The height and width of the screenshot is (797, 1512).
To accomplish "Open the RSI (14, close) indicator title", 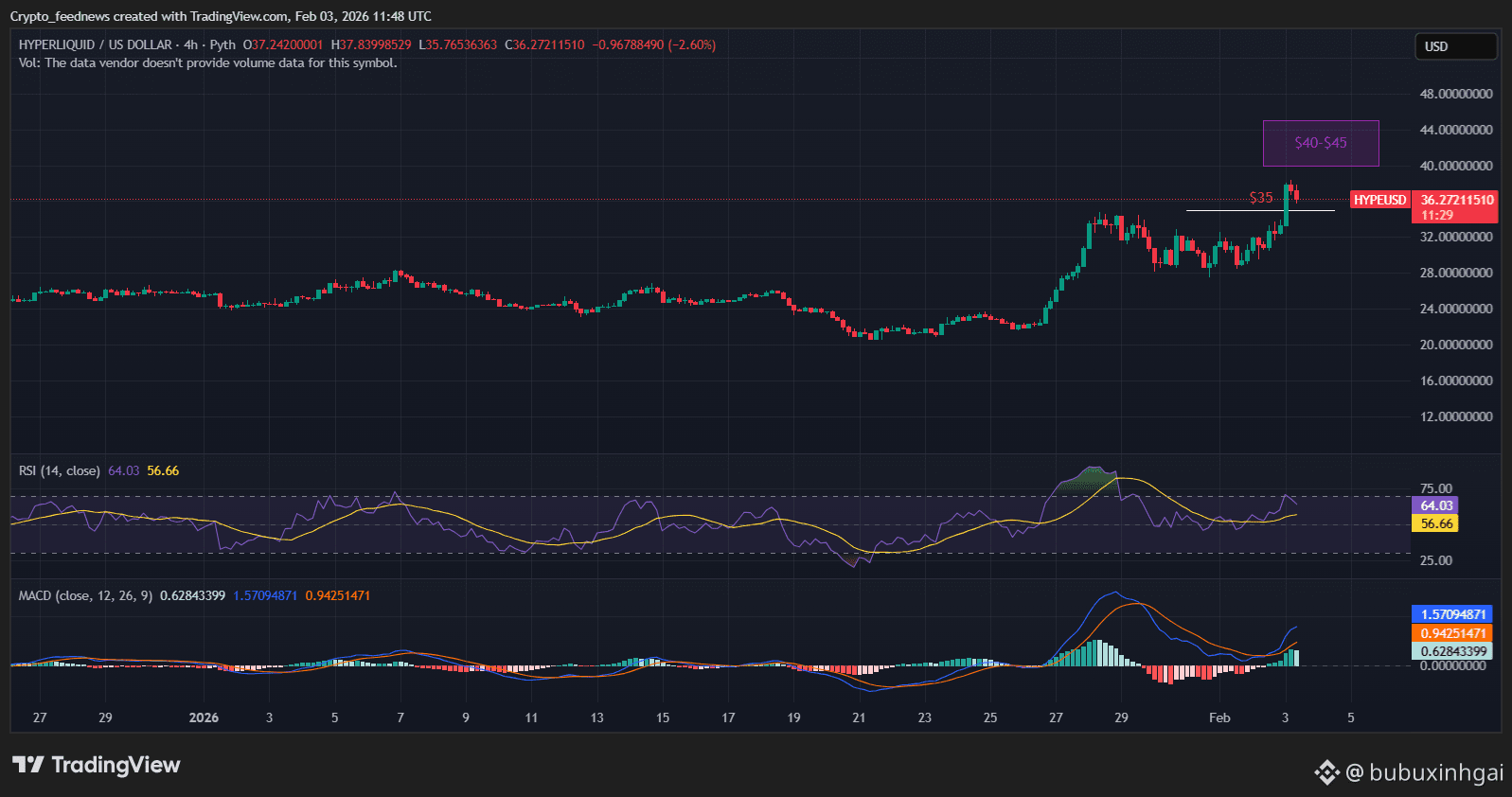I will 60,470.
